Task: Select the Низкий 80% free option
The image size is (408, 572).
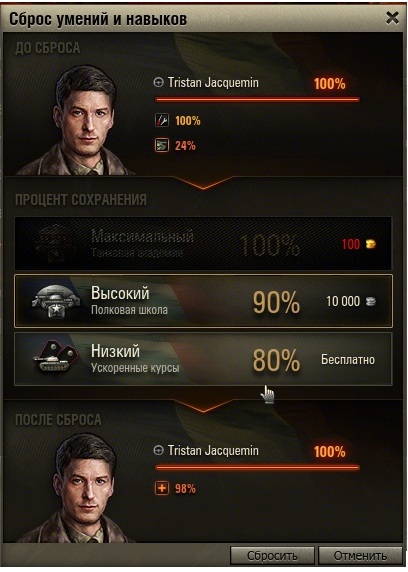Action: click(203, 359)
